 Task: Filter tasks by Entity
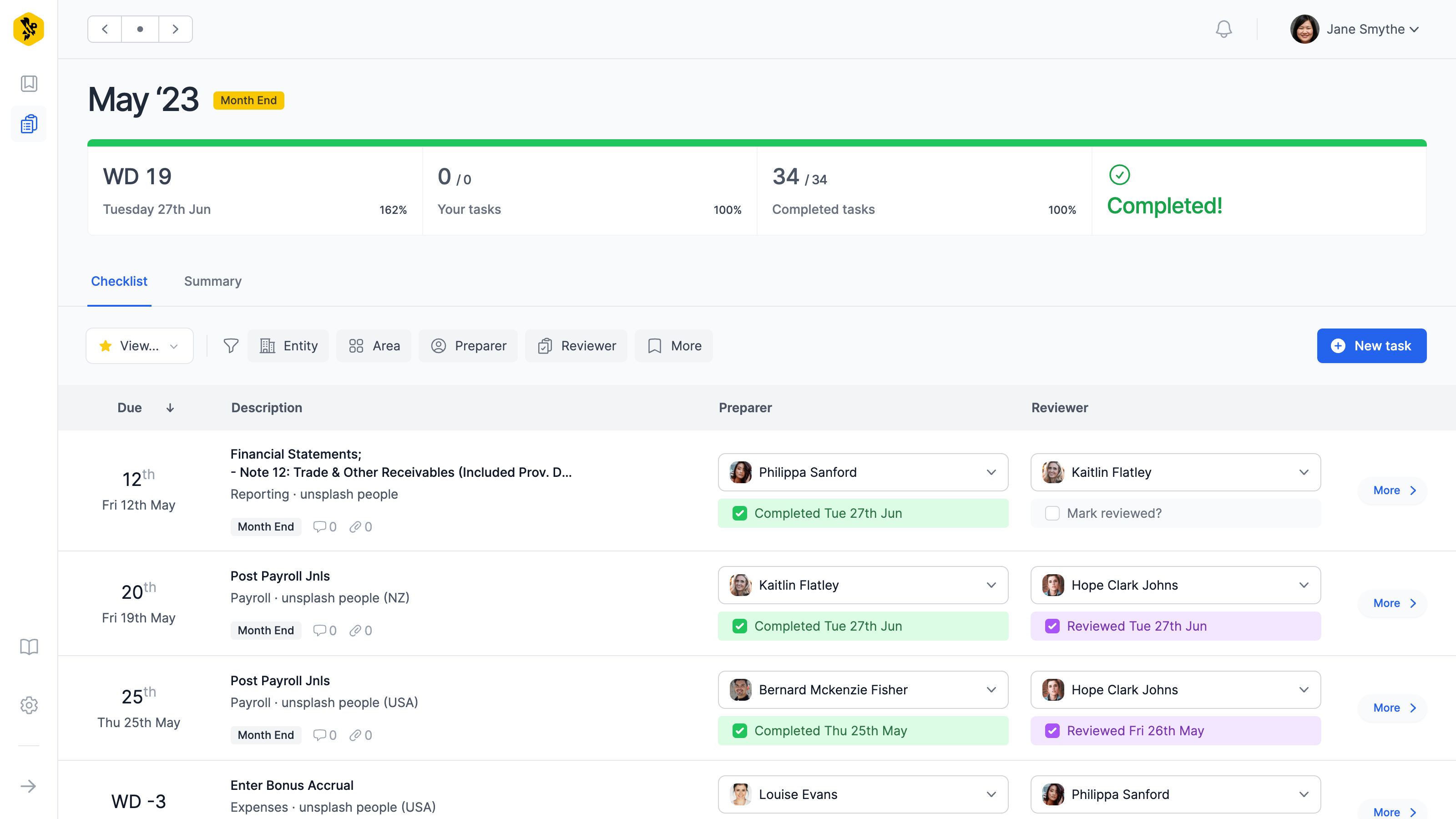tap(288, 346)
